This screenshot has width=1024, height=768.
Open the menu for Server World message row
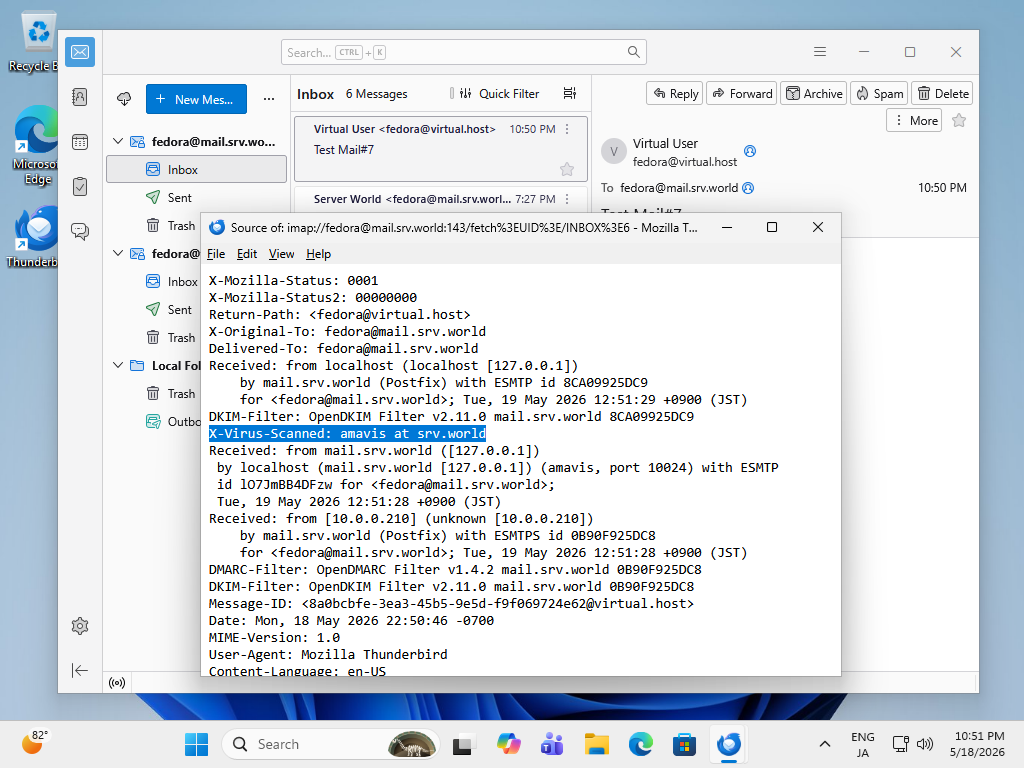tap(567, 199)
